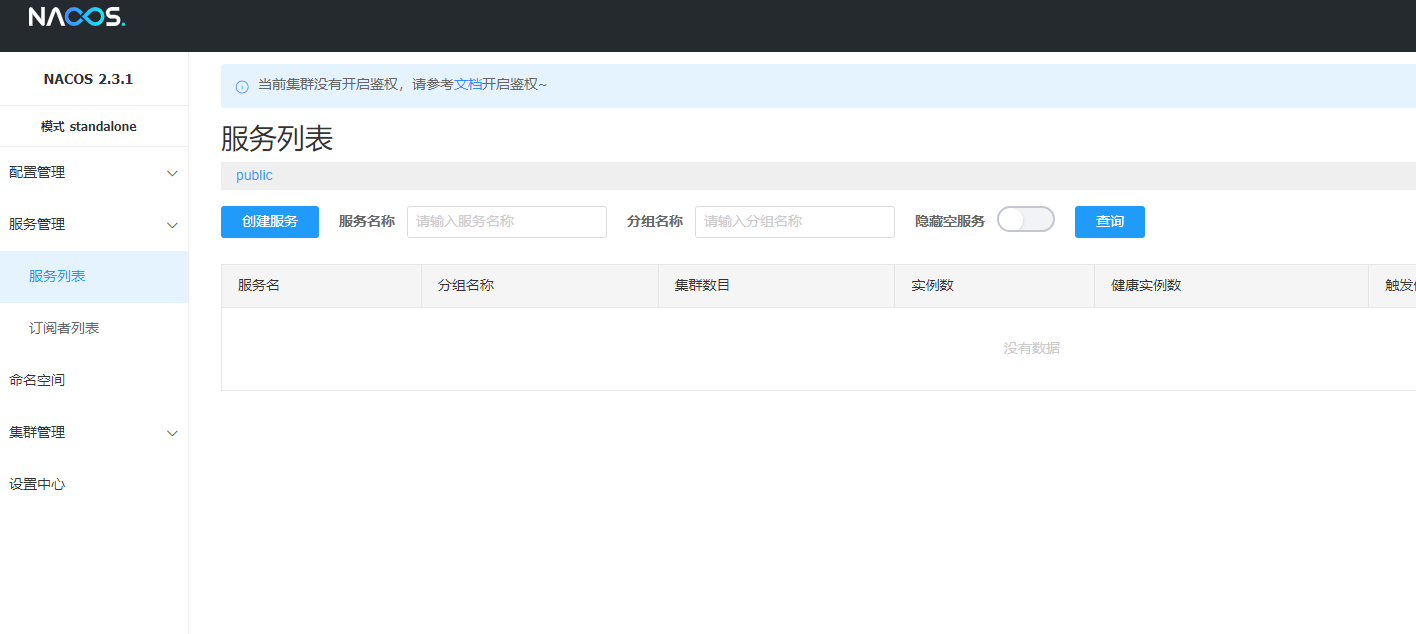Click the 实例数 column header
The height and width of the screenshot is (634, 1416).
(932, 286)
